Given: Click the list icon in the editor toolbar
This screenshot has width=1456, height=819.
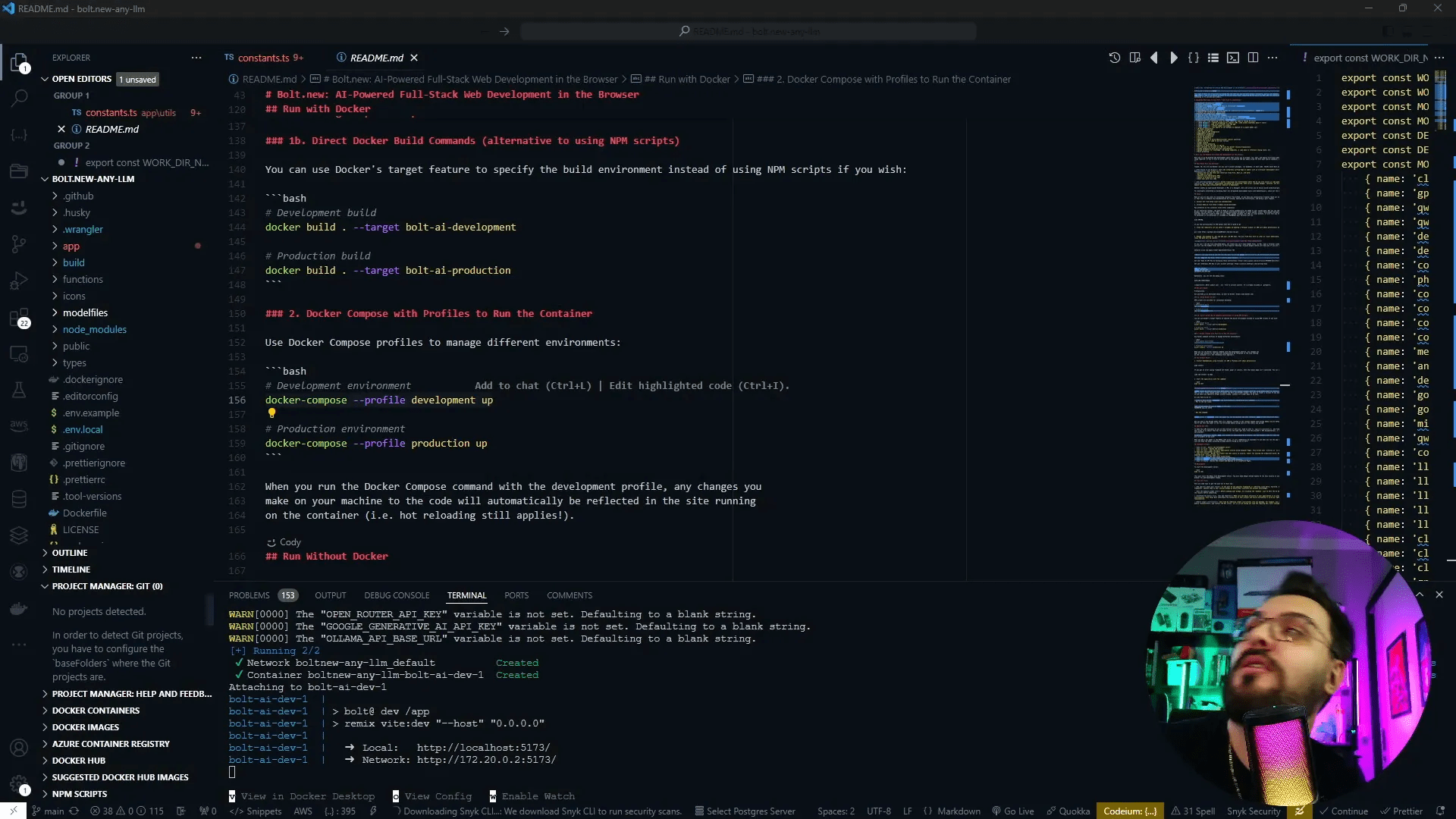Looking at the screenshot, I should click(x=1213, y=58).
